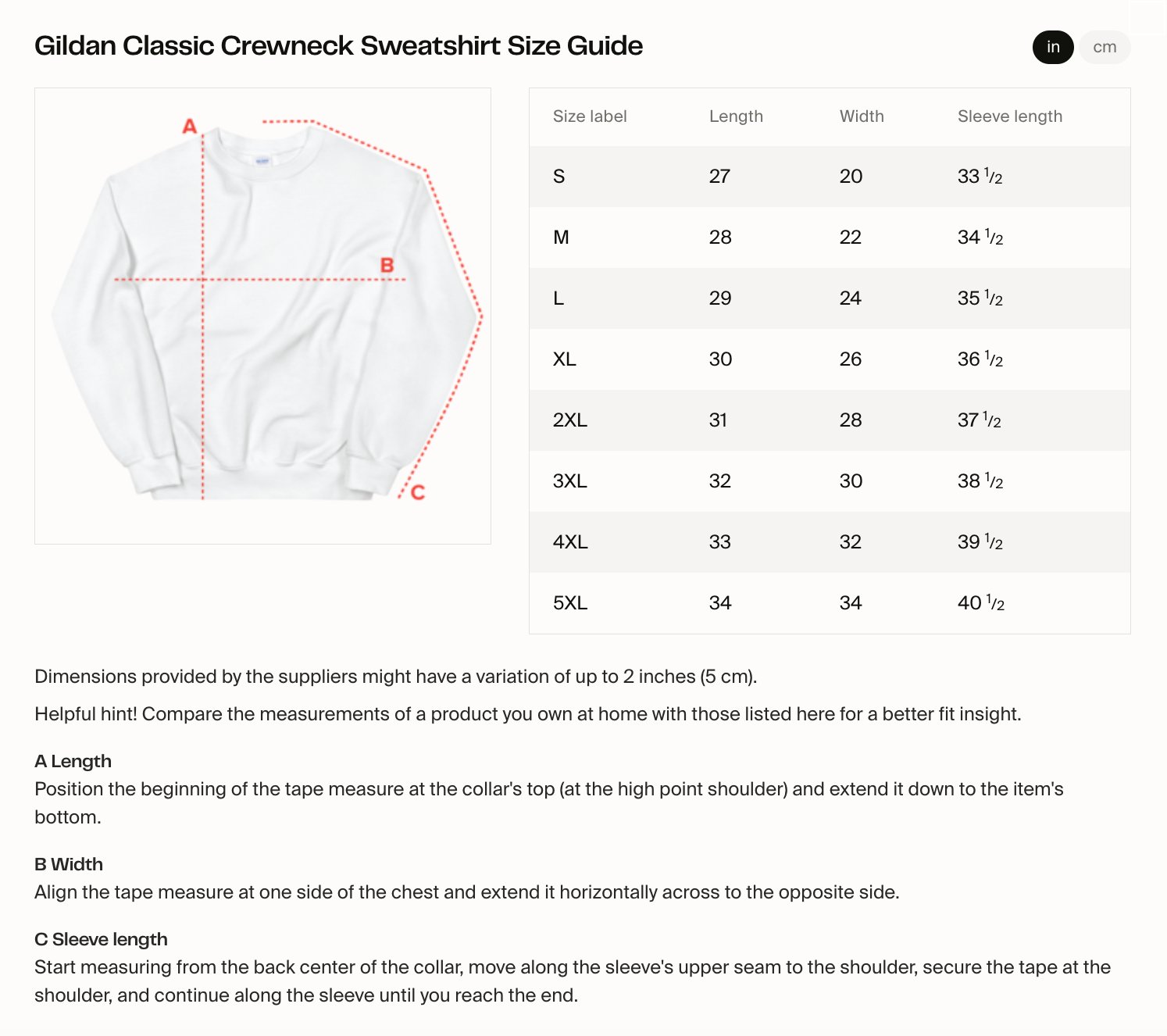Select the Length column header
This screenshot has height=1036, width=1167.
736,116
